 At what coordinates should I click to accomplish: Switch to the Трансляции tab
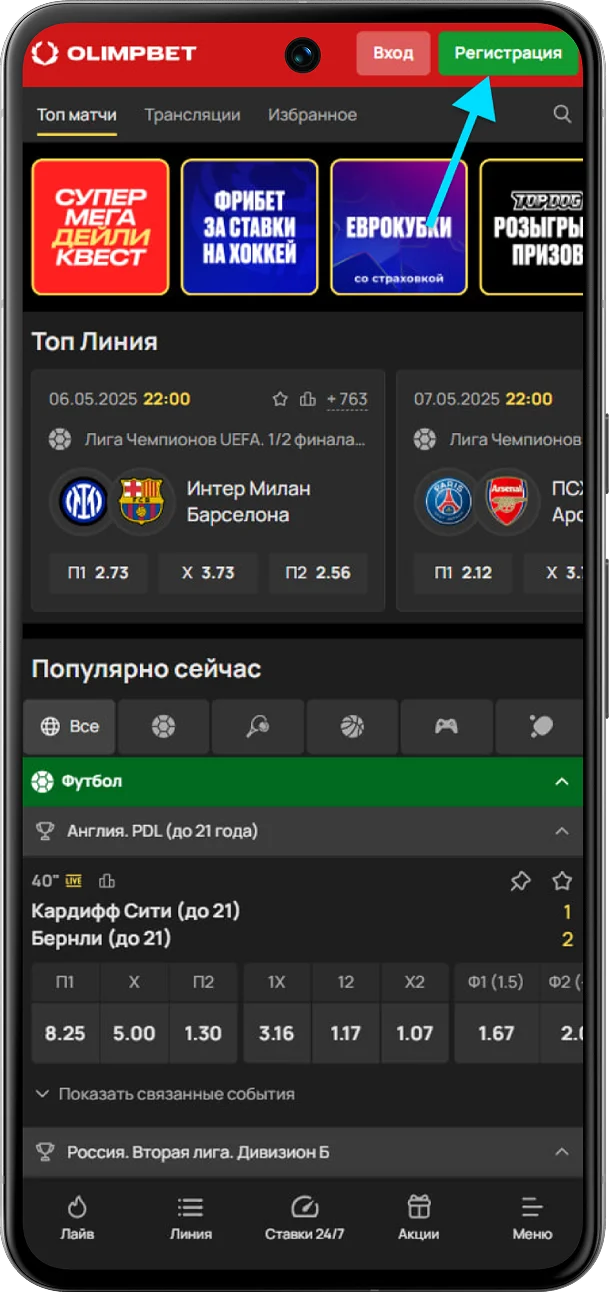pos(192,115)
